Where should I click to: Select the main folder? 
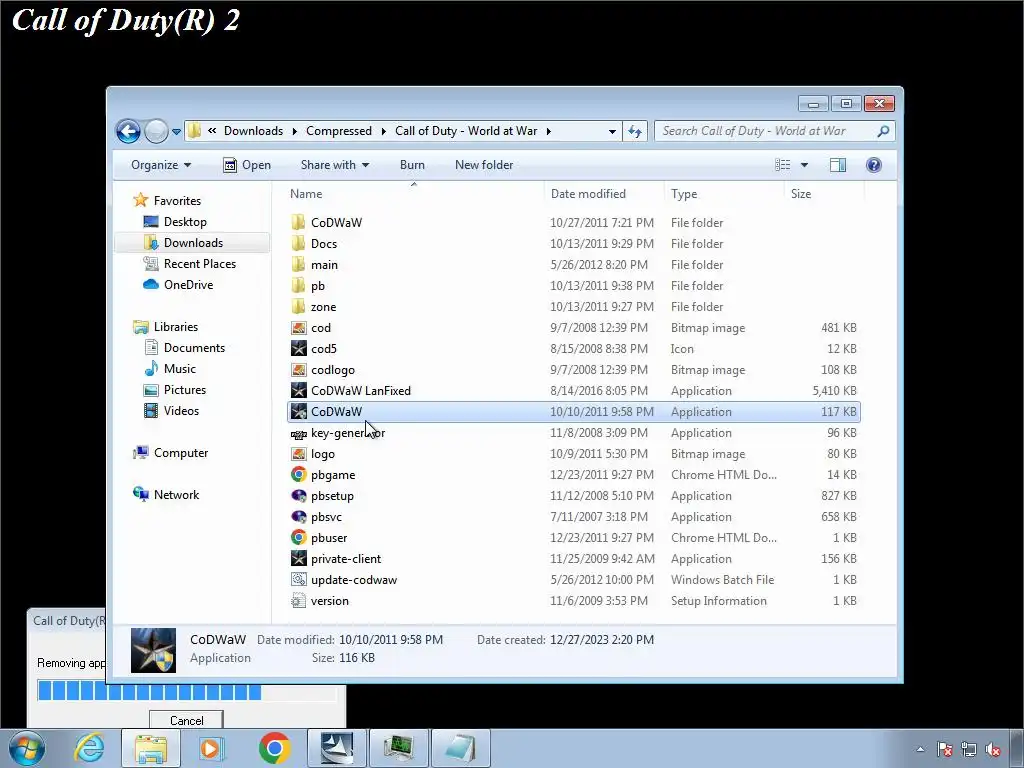pos(573,264)
